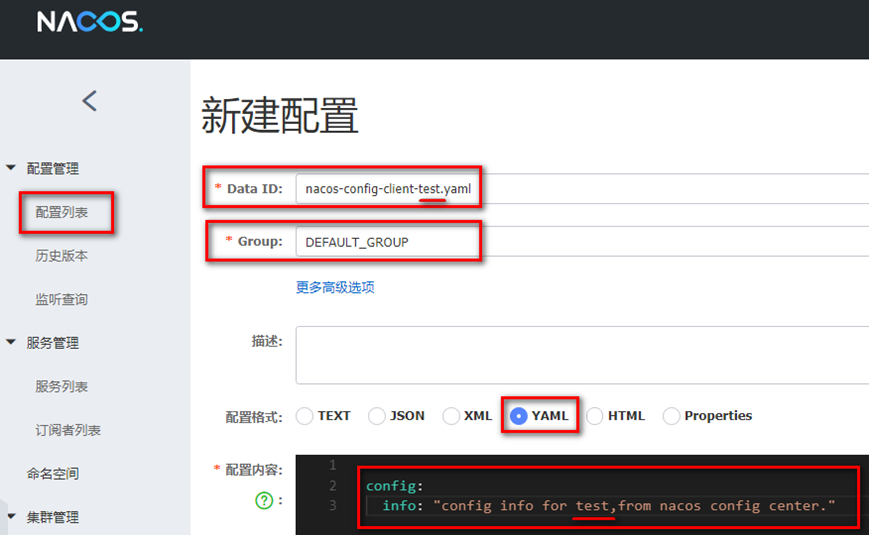This screenshot has width=869, height=535.
Task: Open 服务列表 in the sidebar
Action: 62,387
